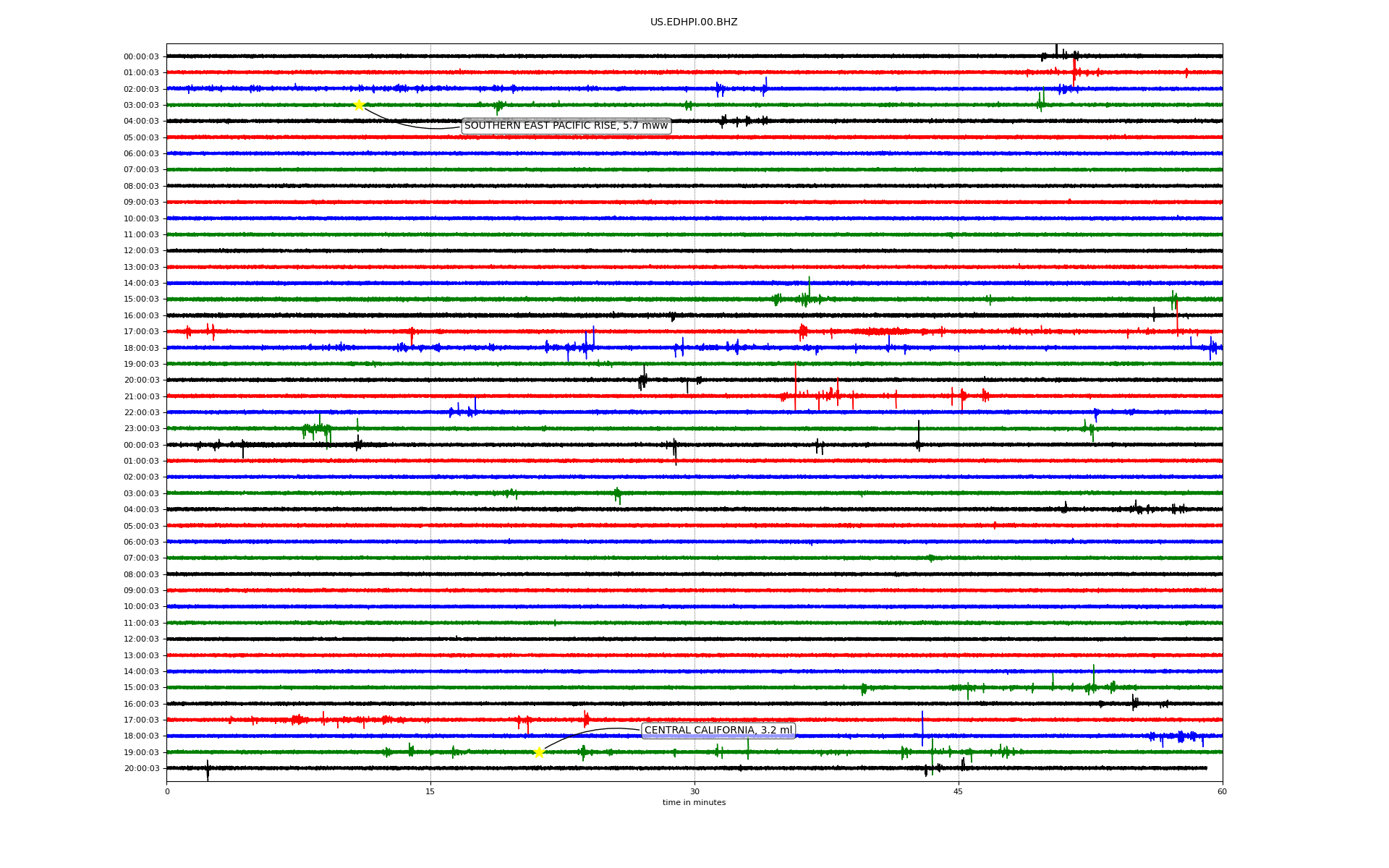This screenshot has height=868, width=1389.
Task: Click the x-axis tick label 0
Action: [167, 791]
